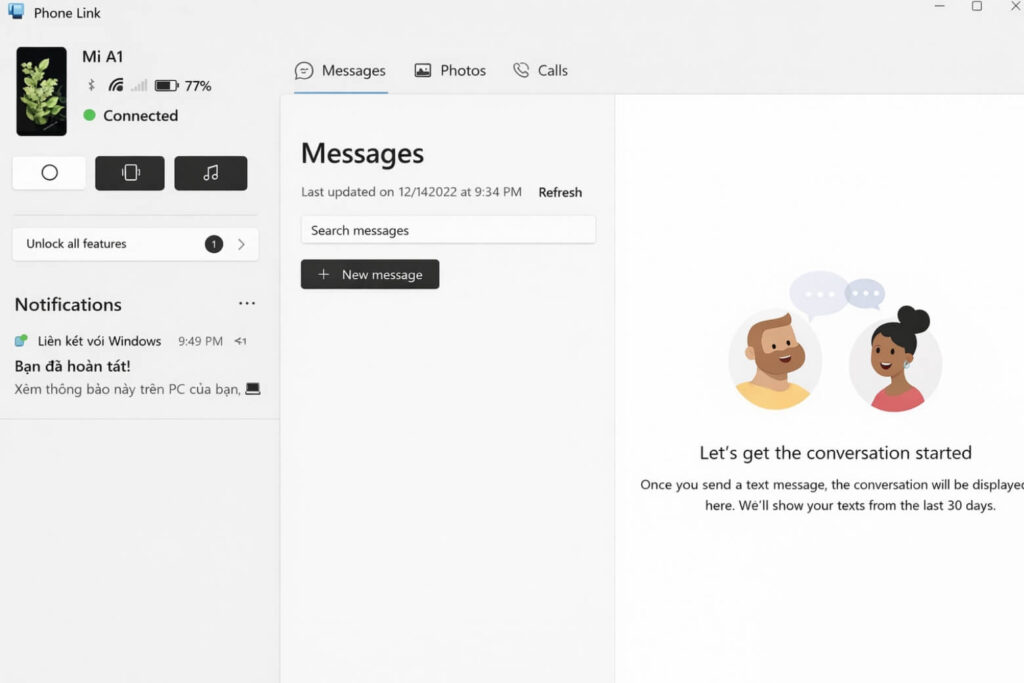The image size is (1024, 683).
Task: Open the Photos tab
Action: 450,71
